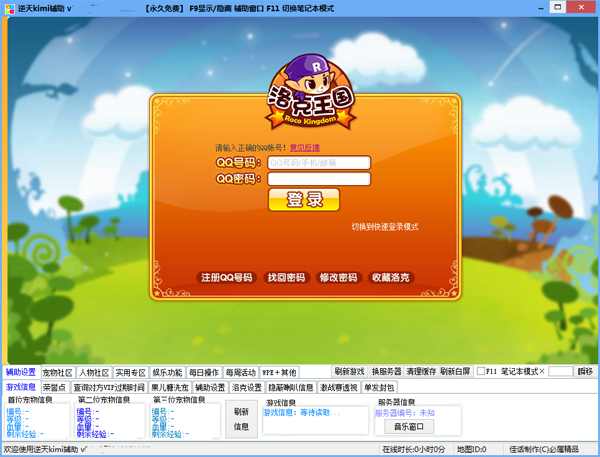600x457 pixels.
Task: Go to the 娱乐功能 tab
Action: click(x=167, y=372)
